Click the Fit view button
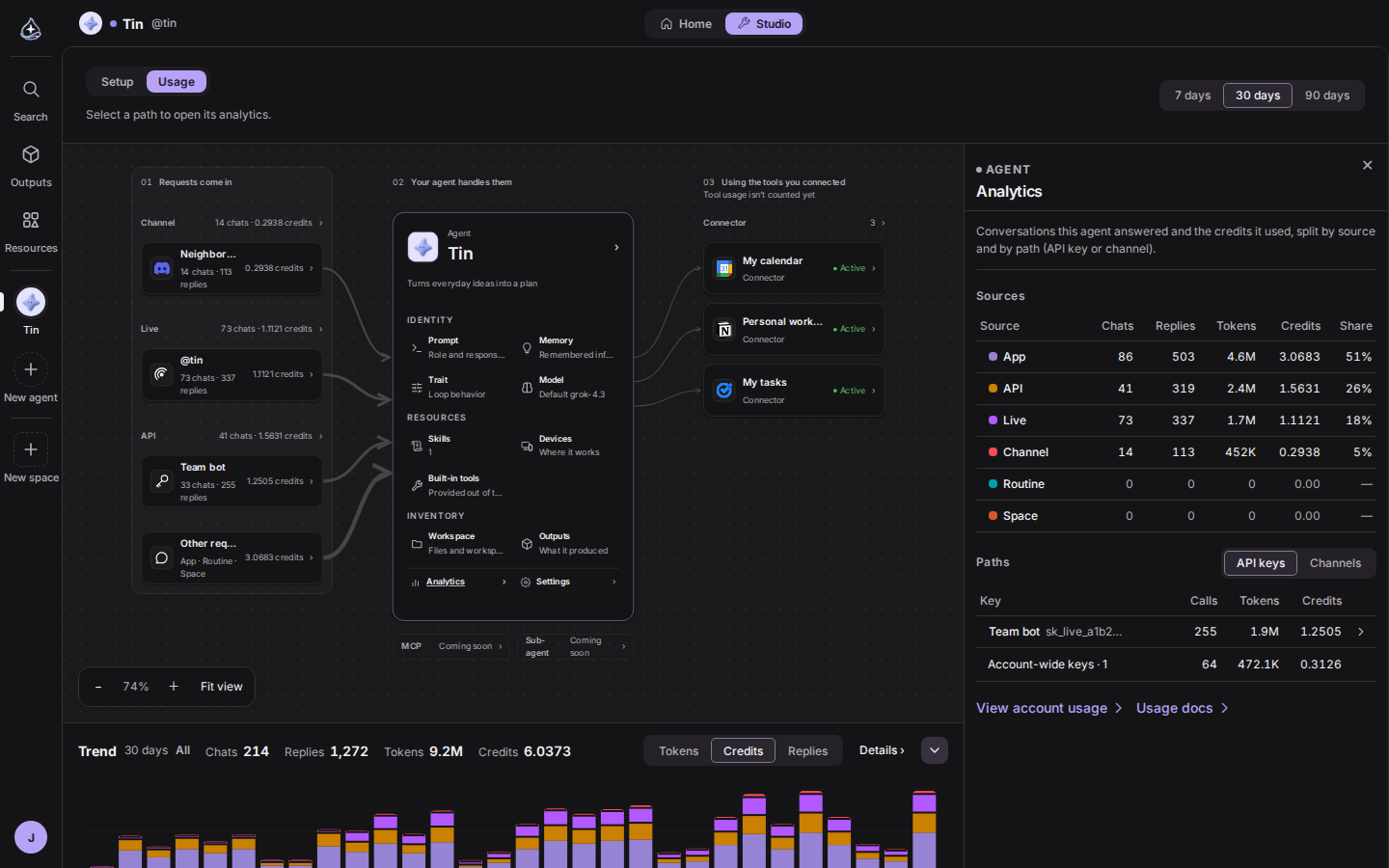 [222, 687]
